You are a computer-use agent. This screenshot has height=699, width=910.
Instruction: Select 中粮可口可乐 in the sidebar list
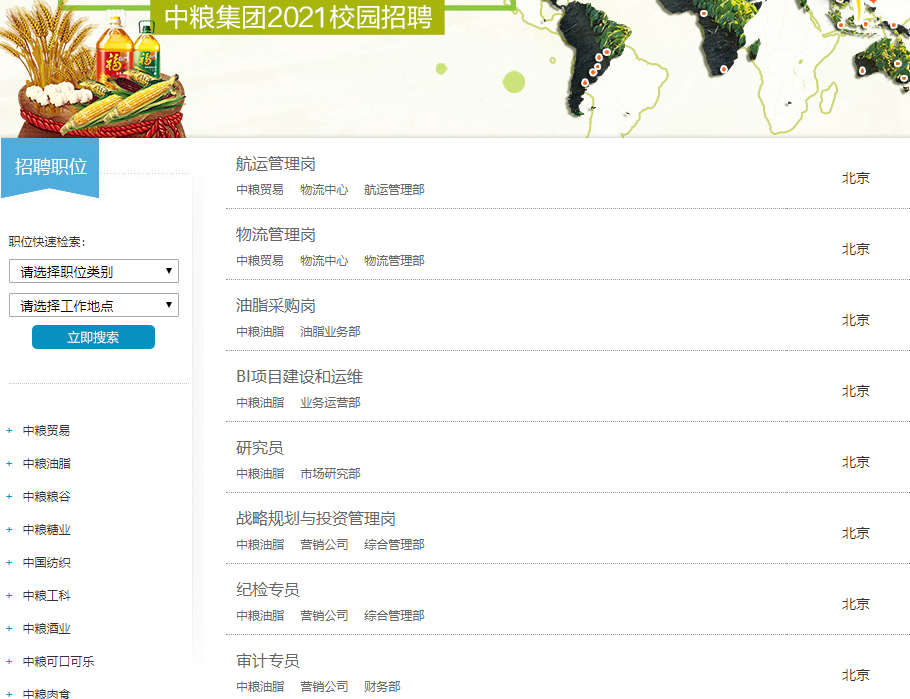click(59, 662)
